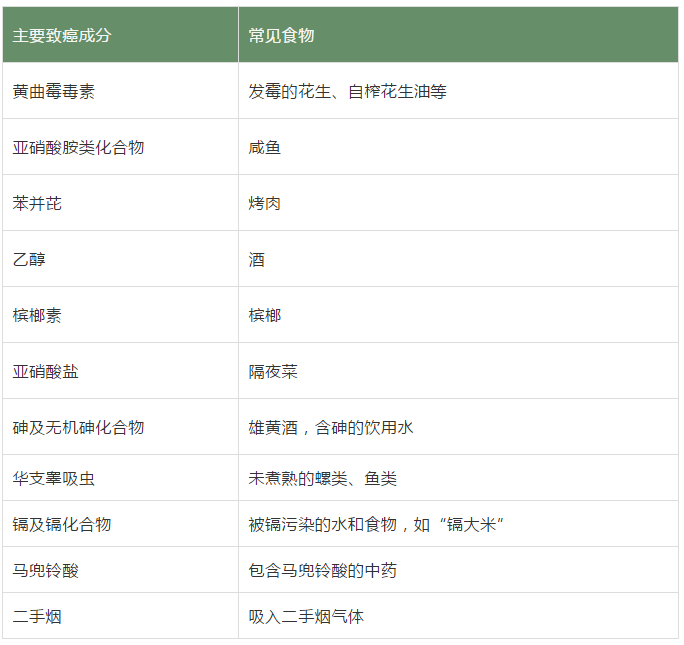This screenshot has height=645, width=684.
Task: Click the 包含马兜铃酸的中药 cell
Action: point(322,570)
